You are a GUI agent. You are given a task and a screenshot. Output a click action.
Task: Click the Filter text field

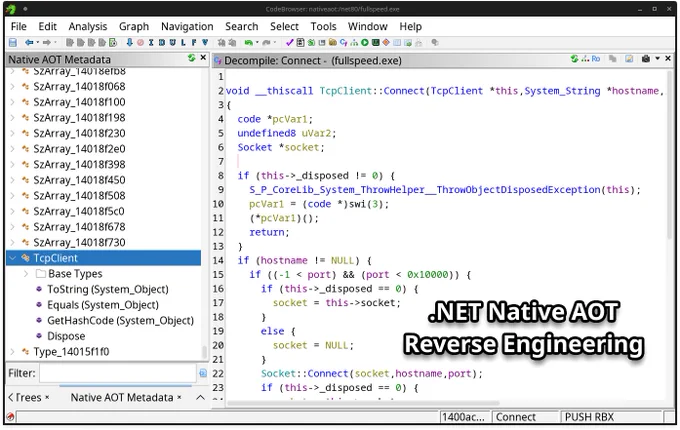118,373
